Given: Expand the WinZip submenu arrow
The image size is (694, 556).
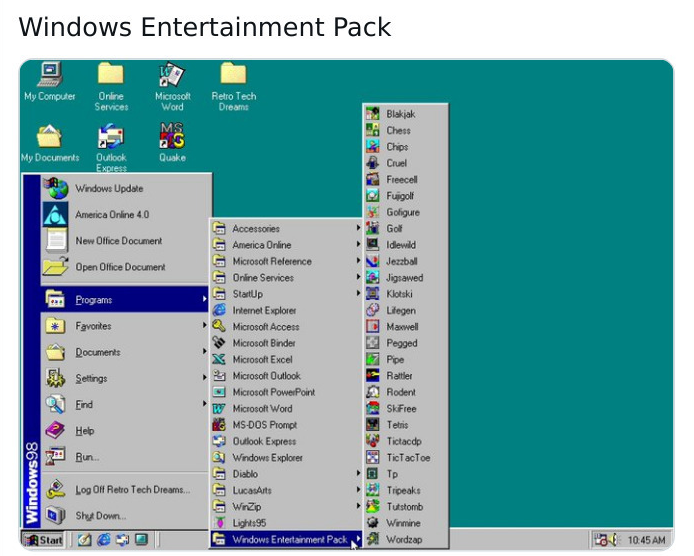Looking at the screenshot, I should [x=358, y=506].
